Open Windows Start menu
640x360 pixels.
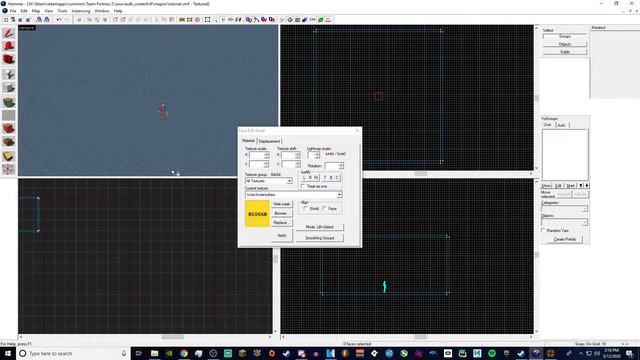pyautogui.click(x=8, y=353)
